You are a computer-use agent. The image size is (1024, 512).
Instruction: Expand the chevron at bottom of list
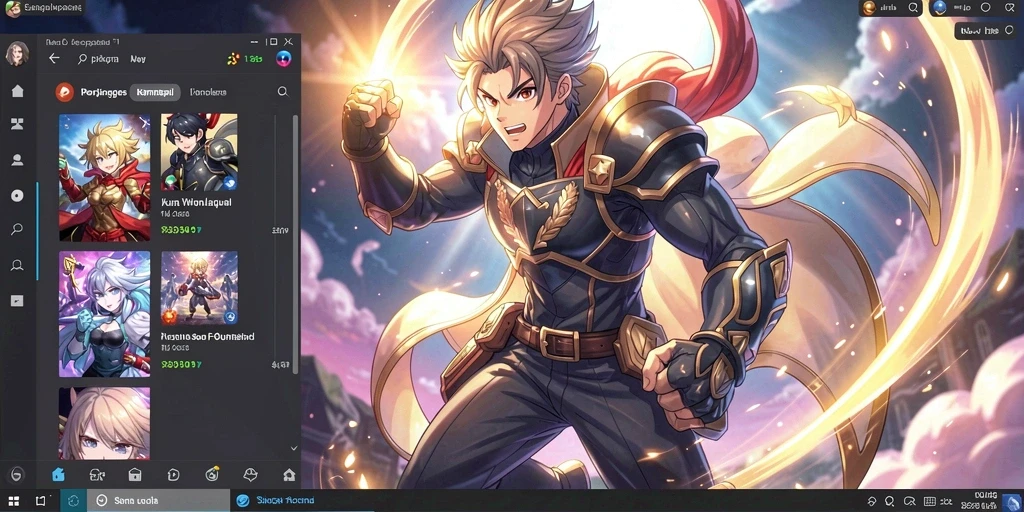pos(294,449)
